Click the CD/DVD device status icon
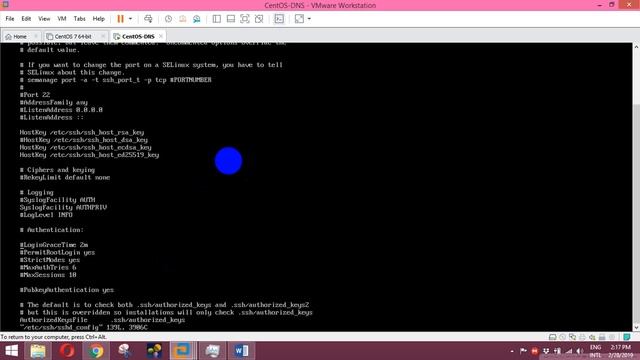The width and height of the screenshot is (640, 360). tap(562, 337)
